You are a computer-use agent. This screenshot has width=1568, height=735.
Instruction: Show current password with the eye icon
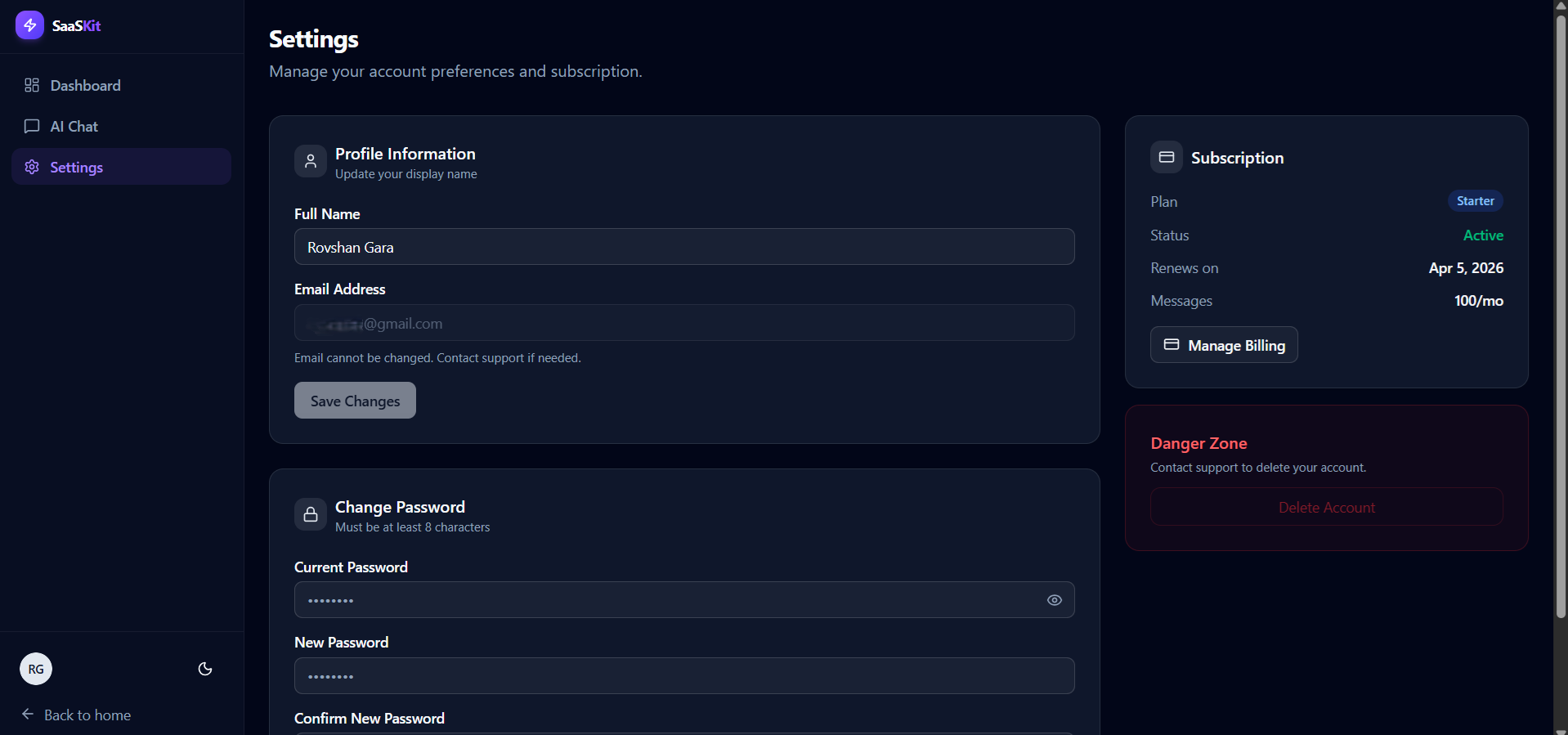1055,600
